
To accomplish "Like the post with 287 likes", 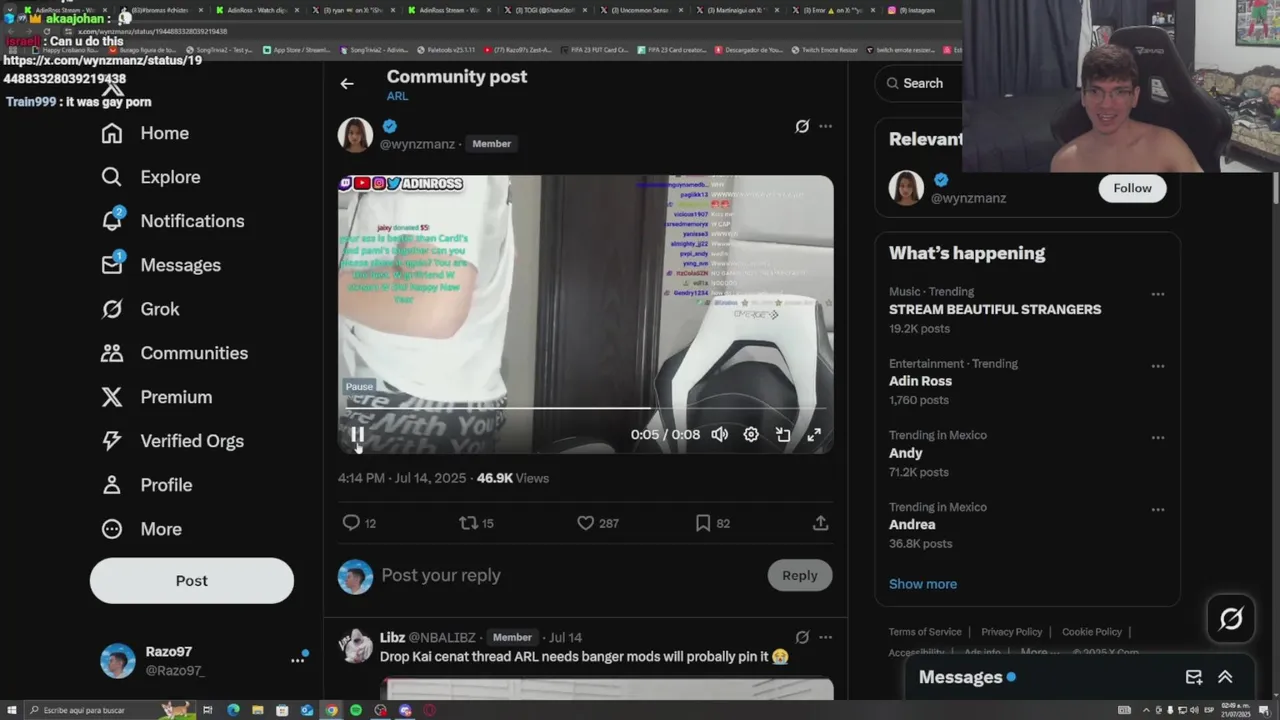I will 586,523.
